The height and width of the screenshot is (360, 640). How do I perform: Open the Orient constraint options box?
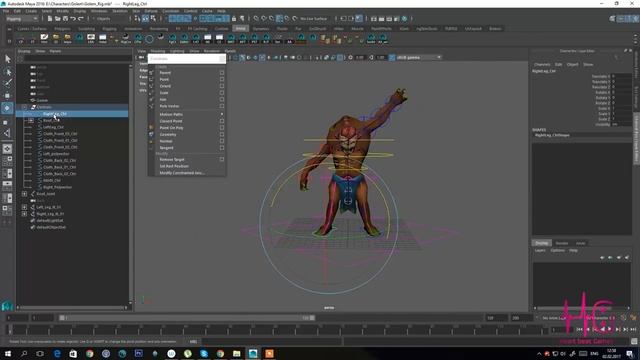222,86
